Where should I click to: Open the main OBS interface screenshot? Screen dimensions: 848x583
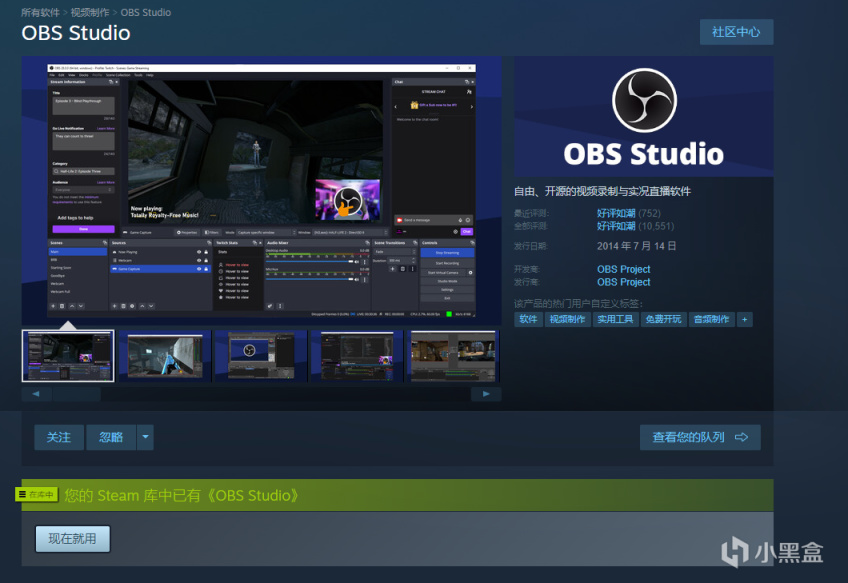click(x=261, y=190)
